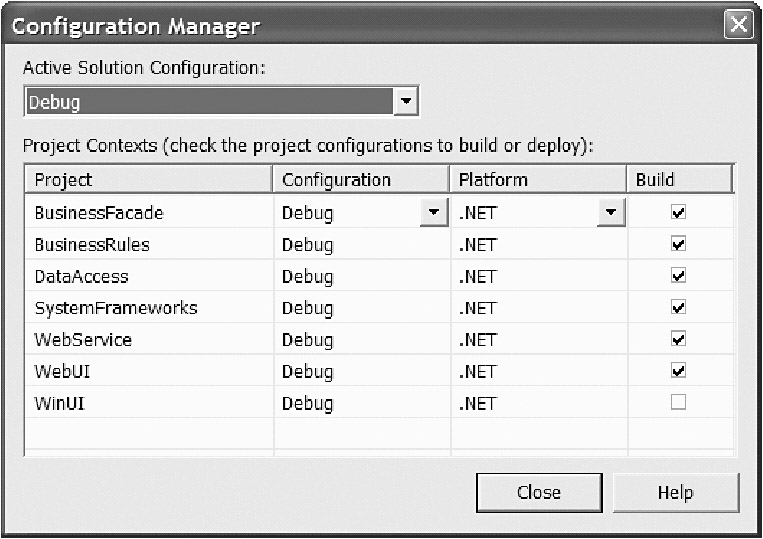Click the Close button

coord(539,492)
